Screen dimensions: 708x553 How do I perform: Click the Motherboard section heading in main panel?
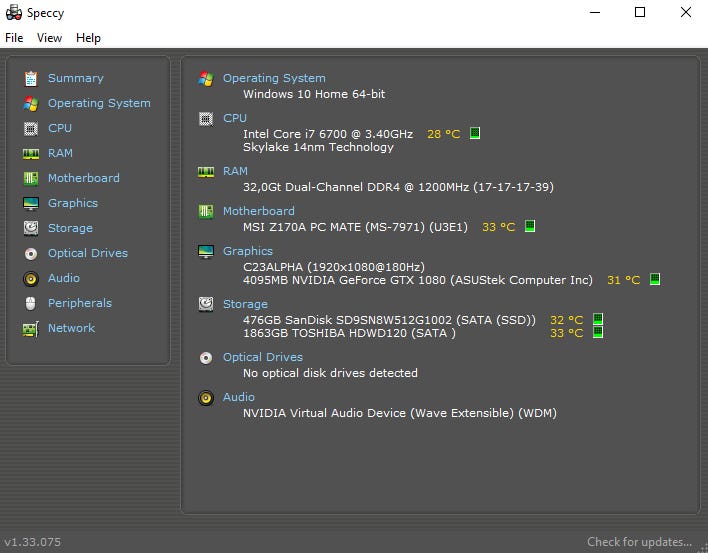[x=258, y=211]
